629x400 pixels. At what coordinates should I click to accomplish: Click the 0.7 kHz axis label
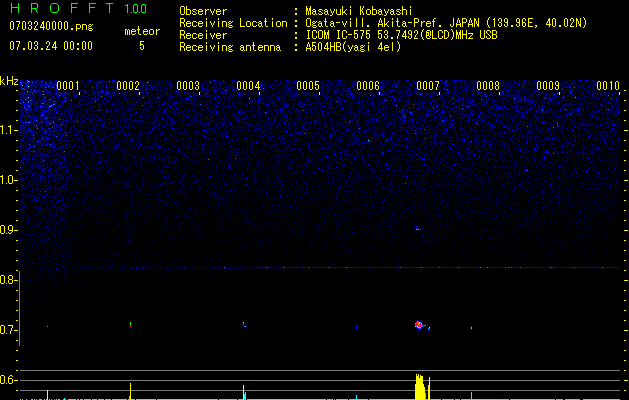pyautogui.click(x=7, y=330)
